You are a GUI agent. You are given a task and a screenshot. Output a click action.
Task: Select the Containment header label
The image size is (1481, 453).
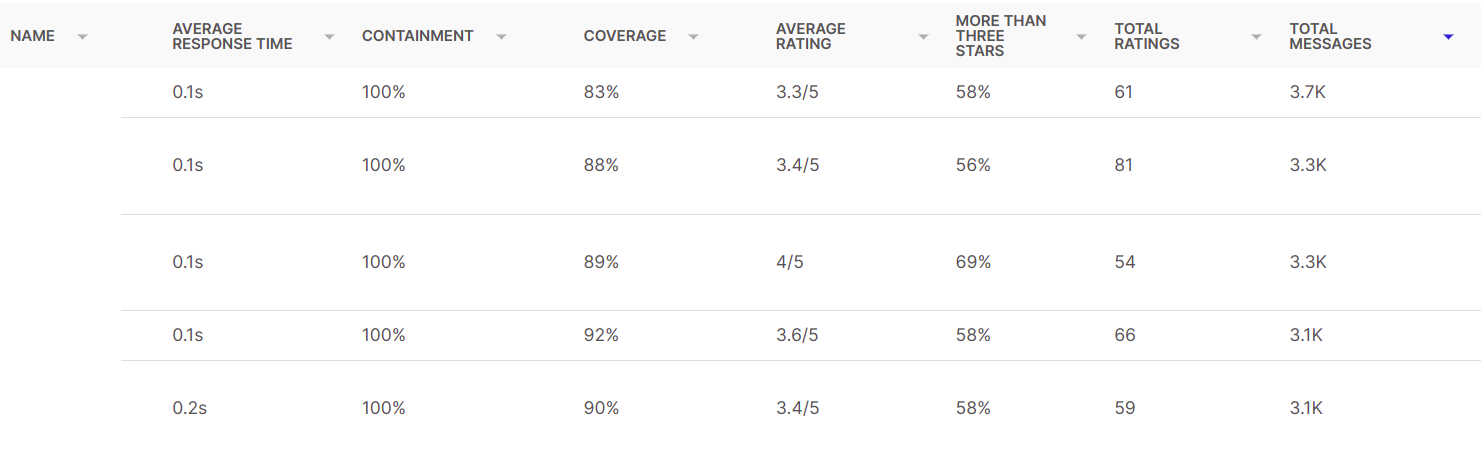[417, 36]
